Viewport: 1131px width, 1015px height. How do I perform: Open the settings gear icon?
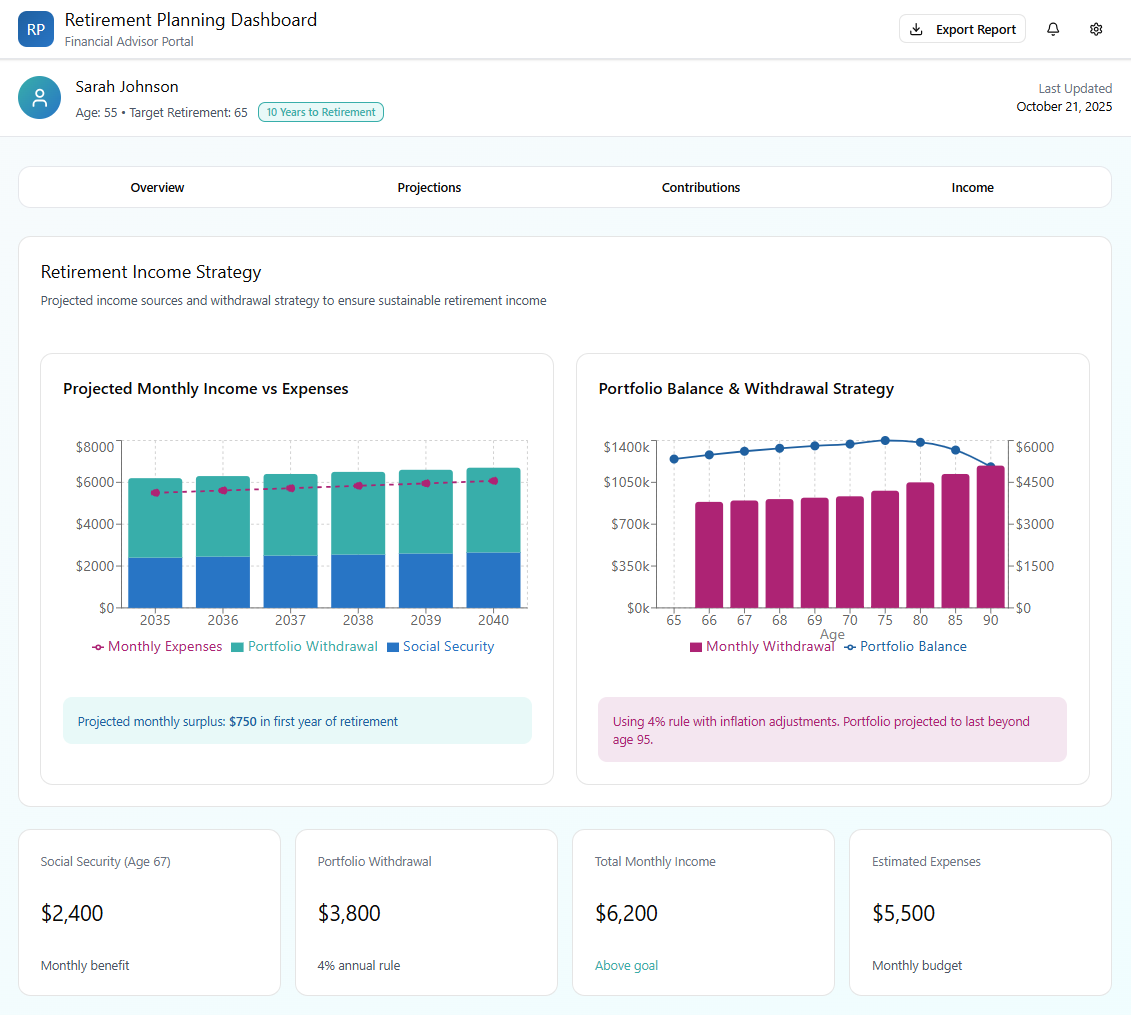tap(1096, 29)
